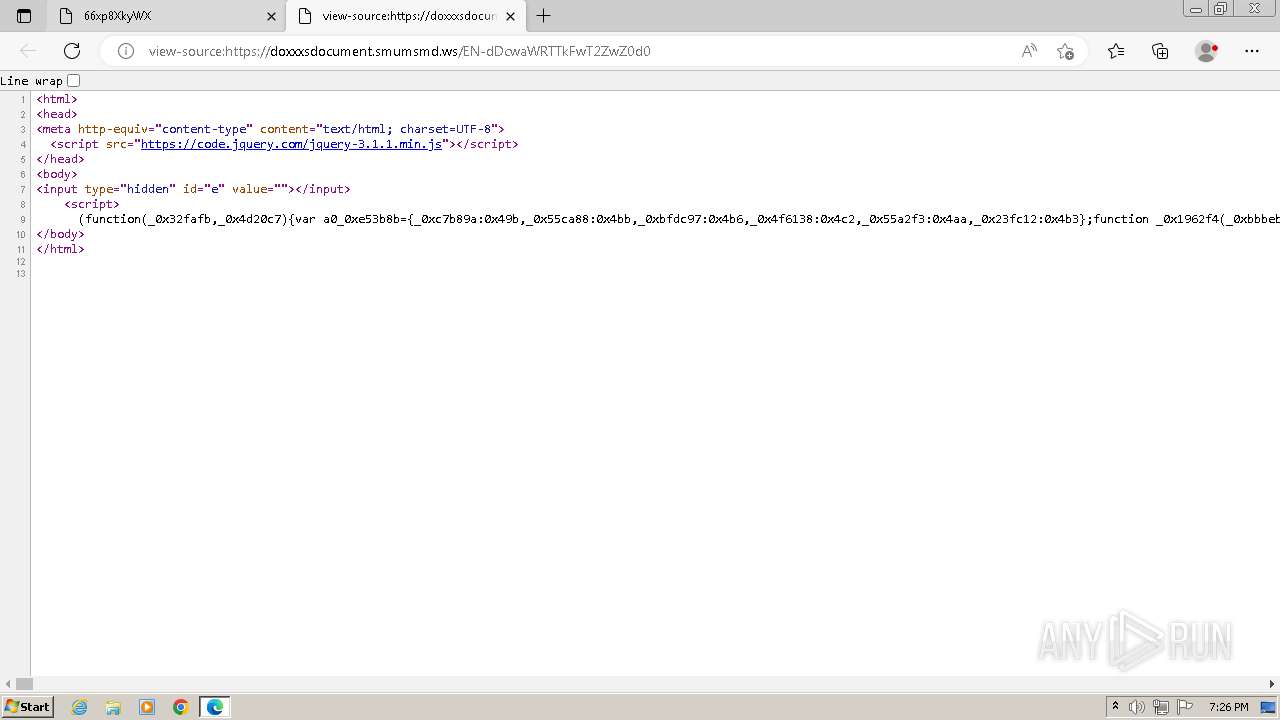Click the back navigation arrow

coord(28,51)
